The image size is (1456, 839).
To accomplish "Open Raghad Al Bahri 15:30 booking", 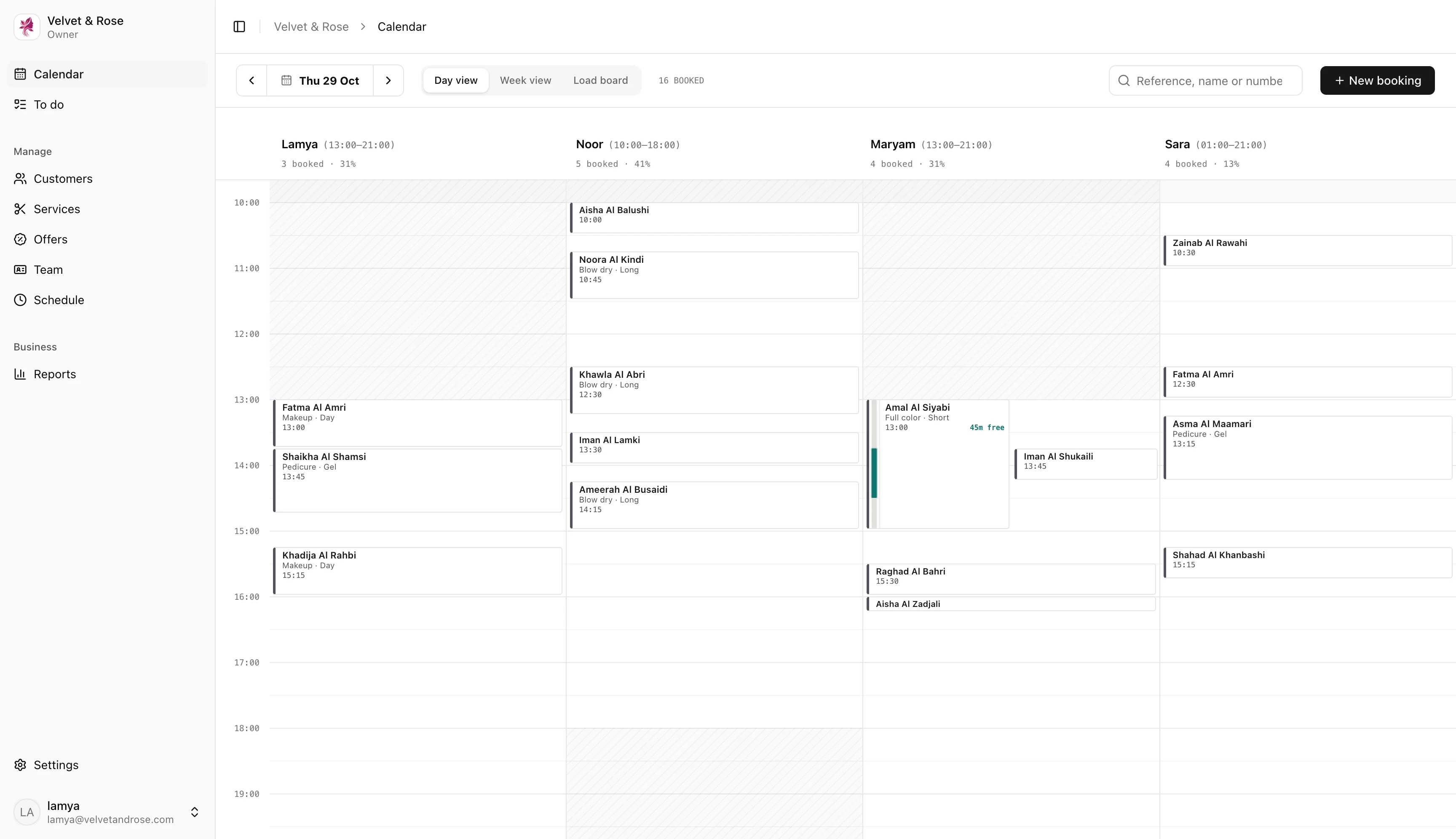I will (1011, 579).
